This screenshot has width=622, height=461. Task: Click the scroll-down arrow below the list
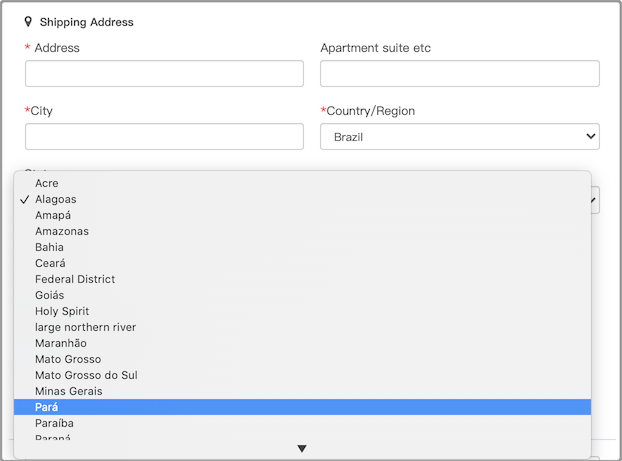pyautogui.click(x=302, y=449)
